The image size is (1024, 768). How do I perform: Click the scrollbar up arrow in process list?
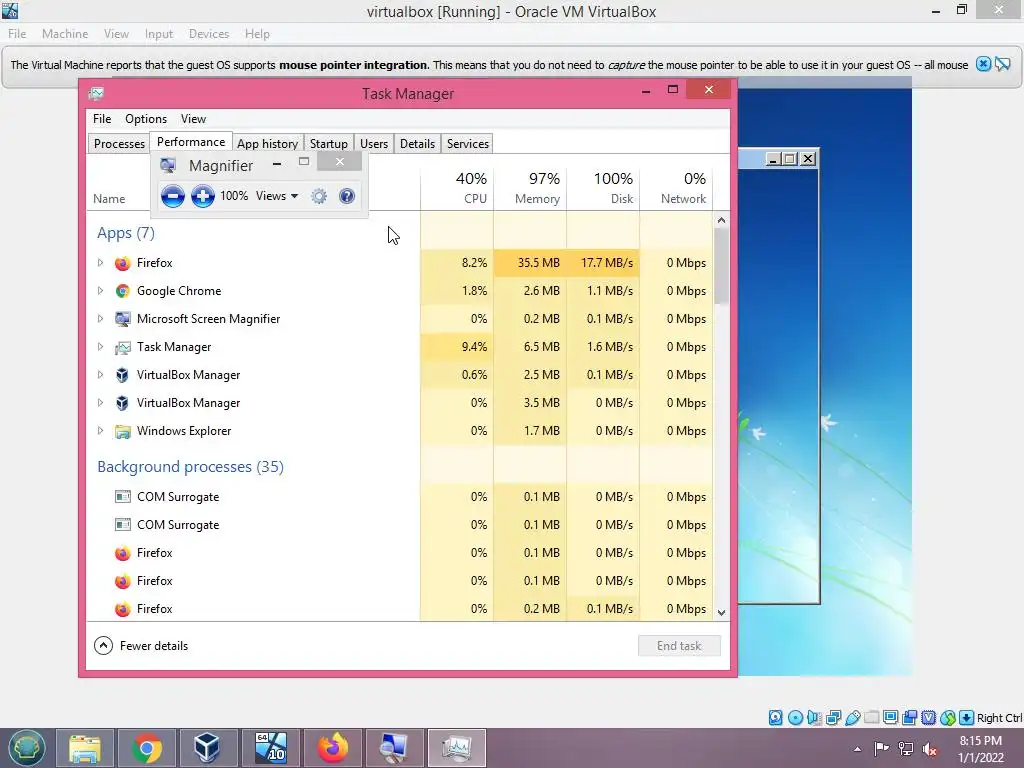click(721, 220)
